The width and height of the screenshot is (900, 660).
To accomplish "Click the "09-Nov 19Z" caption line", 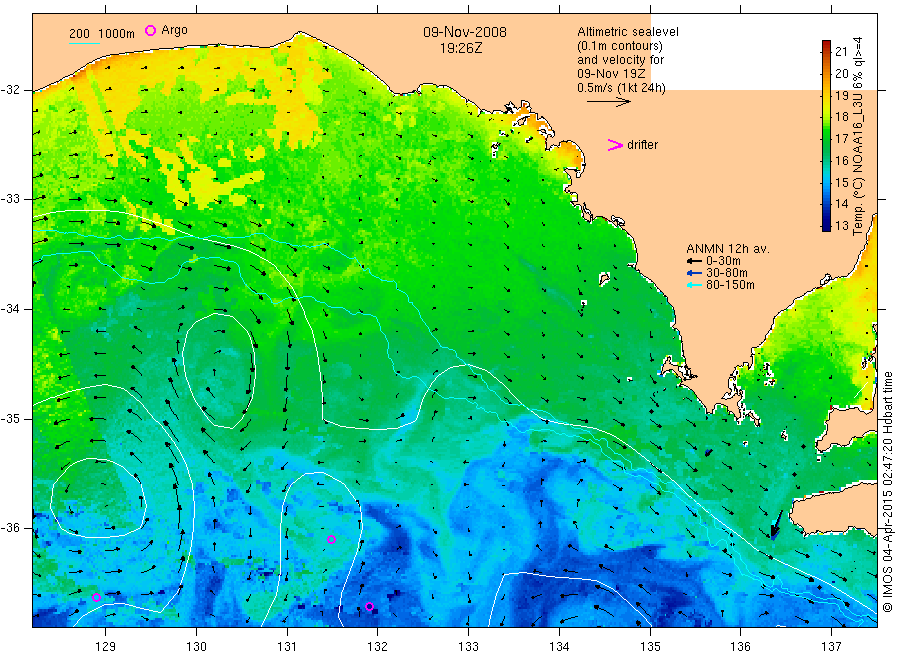I will tap(611, 74).
